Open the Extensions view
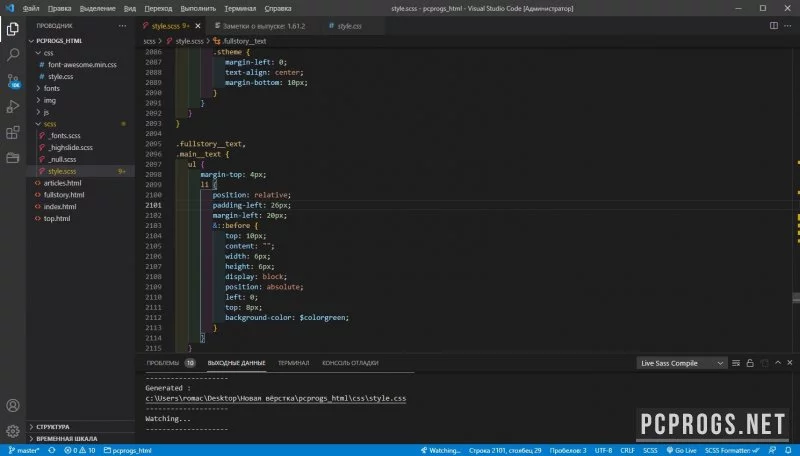800x456 pixels. pyautogui.click(x=13, y=133)
